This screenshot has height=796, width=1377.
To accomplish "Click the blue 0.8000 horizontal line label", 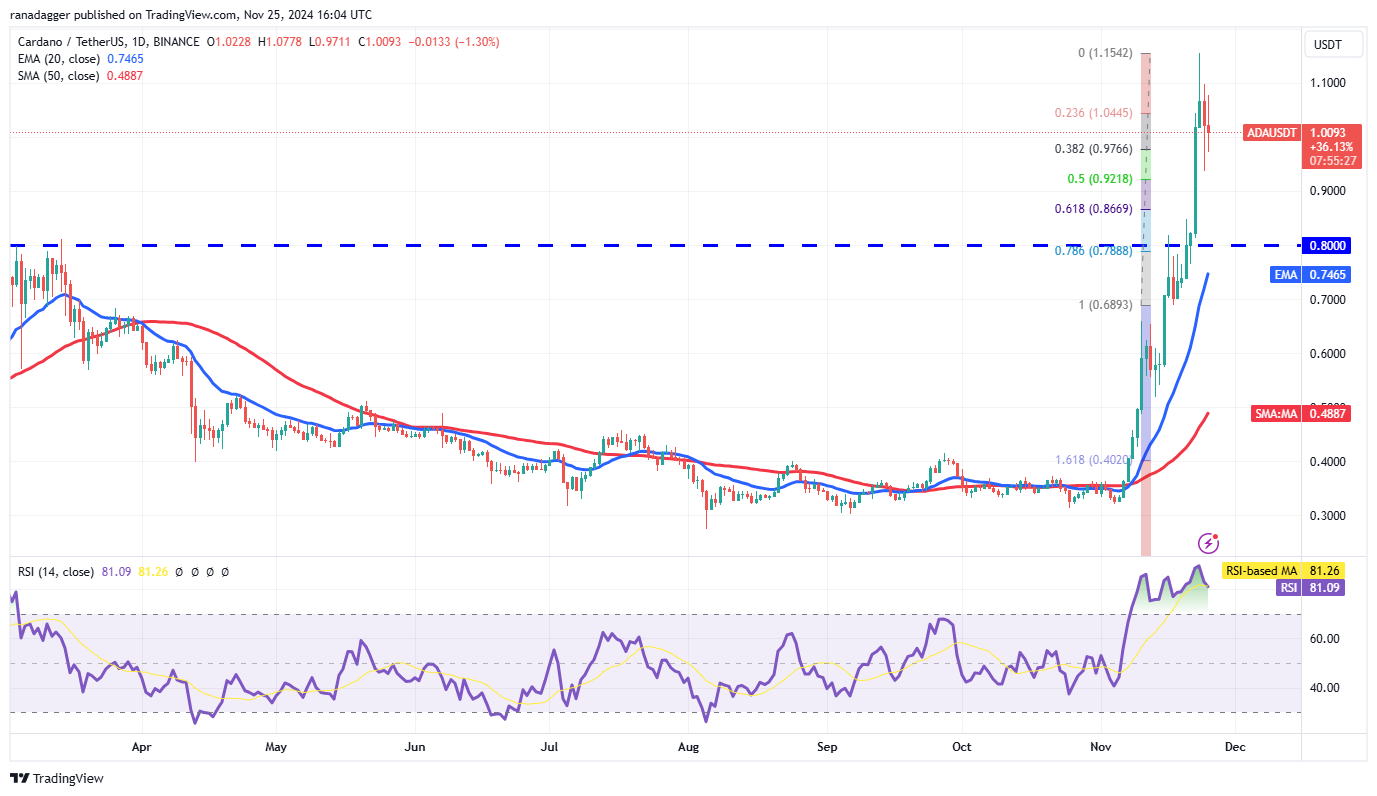I will [x=1326, y=245].
